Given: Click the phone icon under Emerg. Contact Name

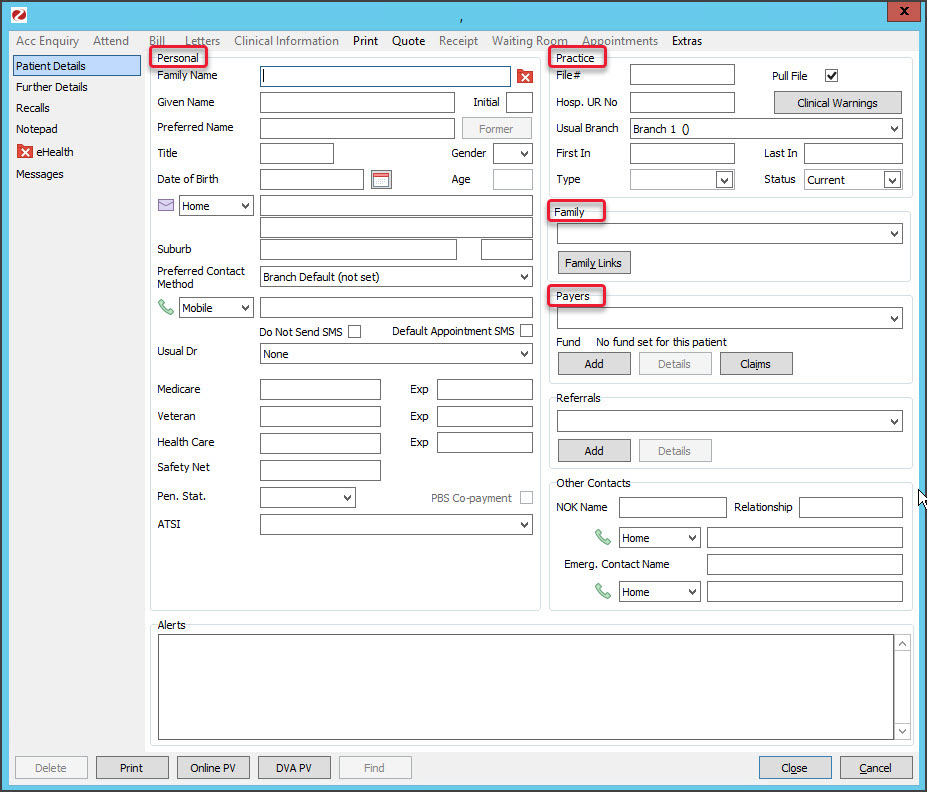Looking at the screenshot, I should tap(603, 592).
